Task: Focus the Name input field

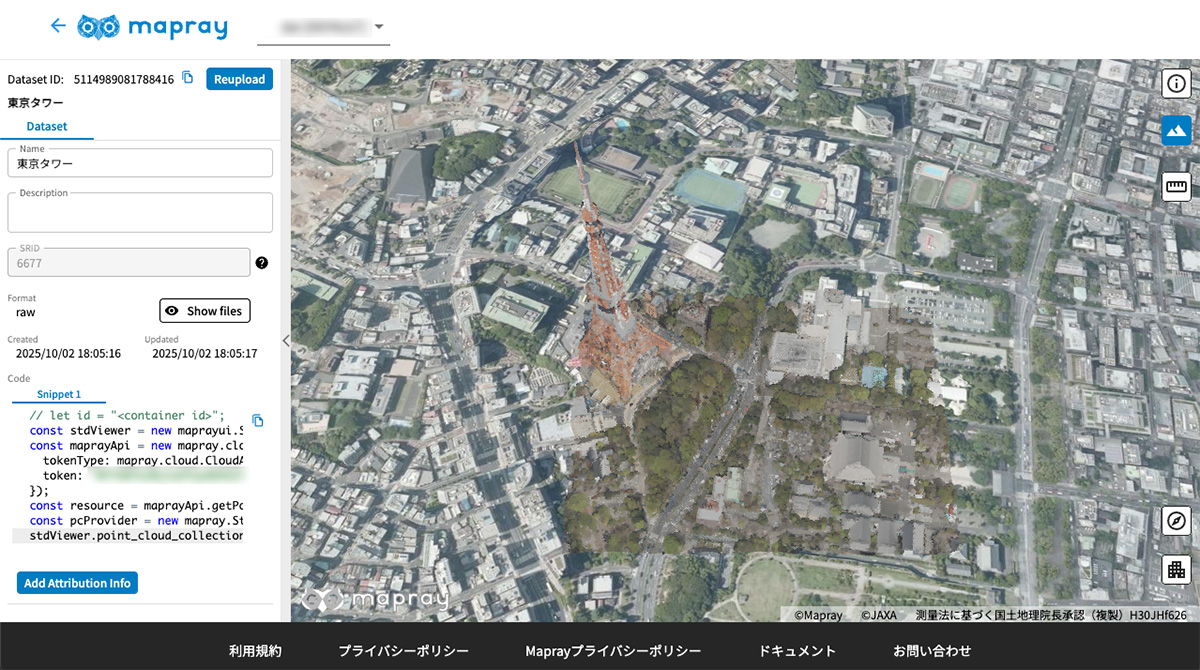Action: (x=140, y=163)
